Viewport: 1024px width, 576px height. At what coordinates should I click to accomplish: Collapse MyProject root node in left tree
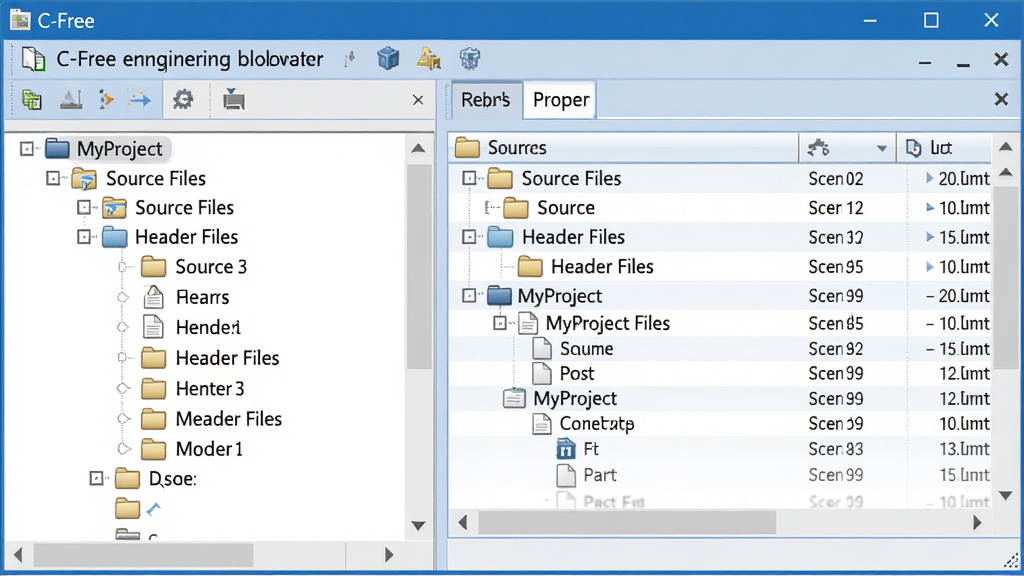coord(27,149)
